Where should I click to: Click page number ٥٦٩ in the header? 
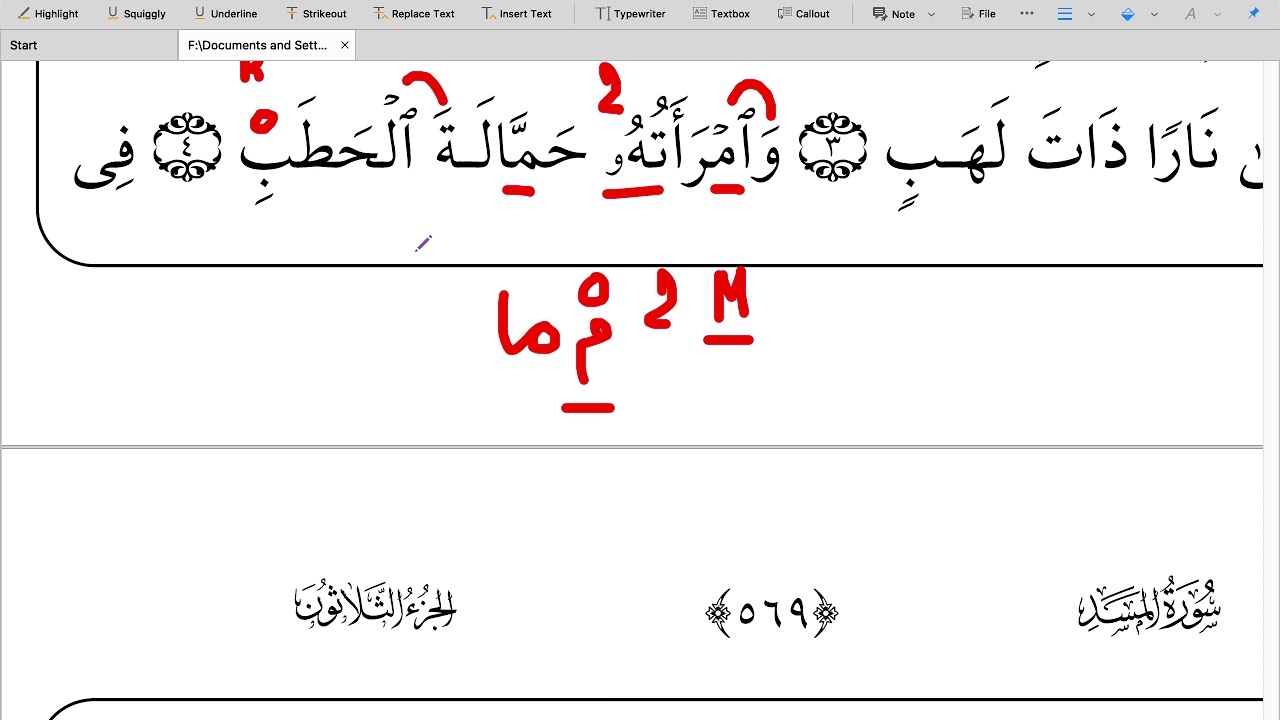pos(772,612)
